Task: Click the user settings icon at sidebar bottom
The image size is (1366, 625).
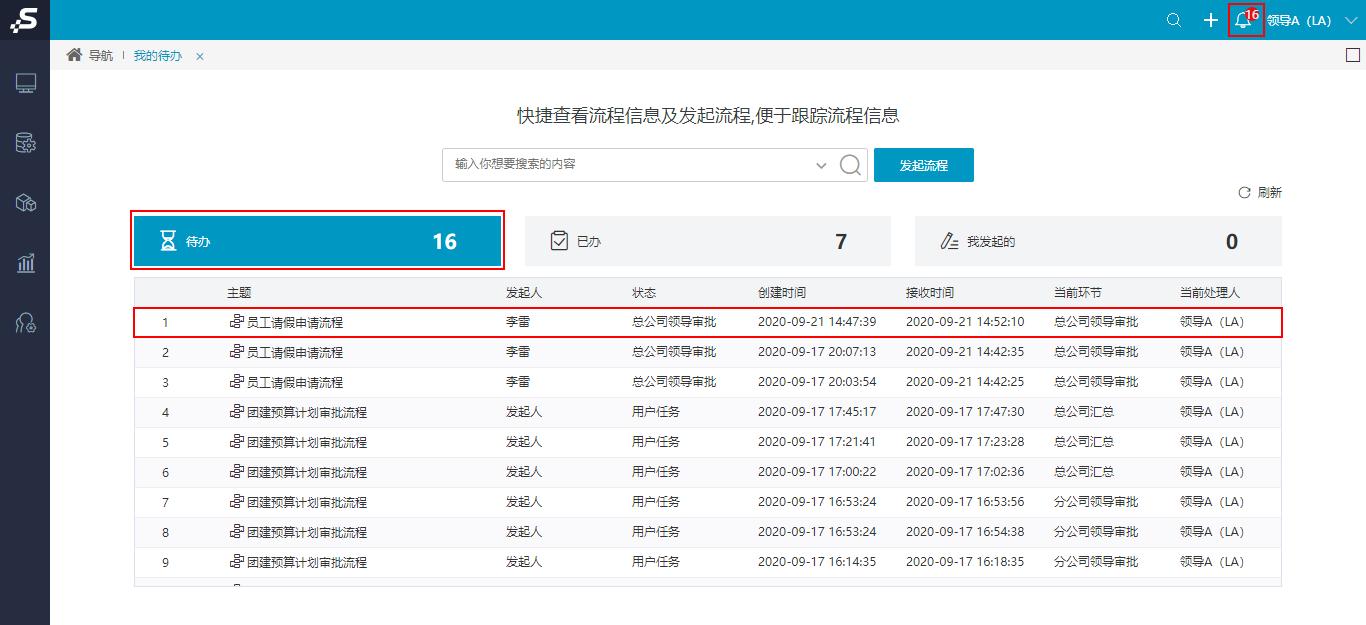Action: [25, 323]
